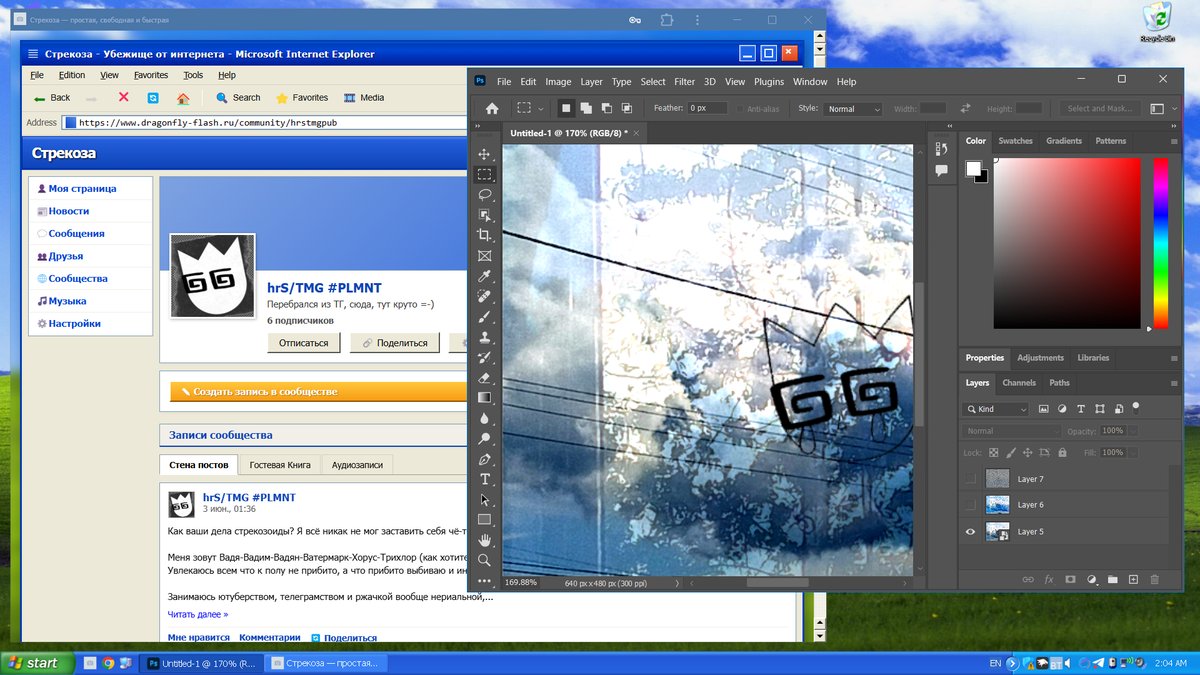
Task: Open the layer blend mode dropdown
Action: tap(1011, 431)
